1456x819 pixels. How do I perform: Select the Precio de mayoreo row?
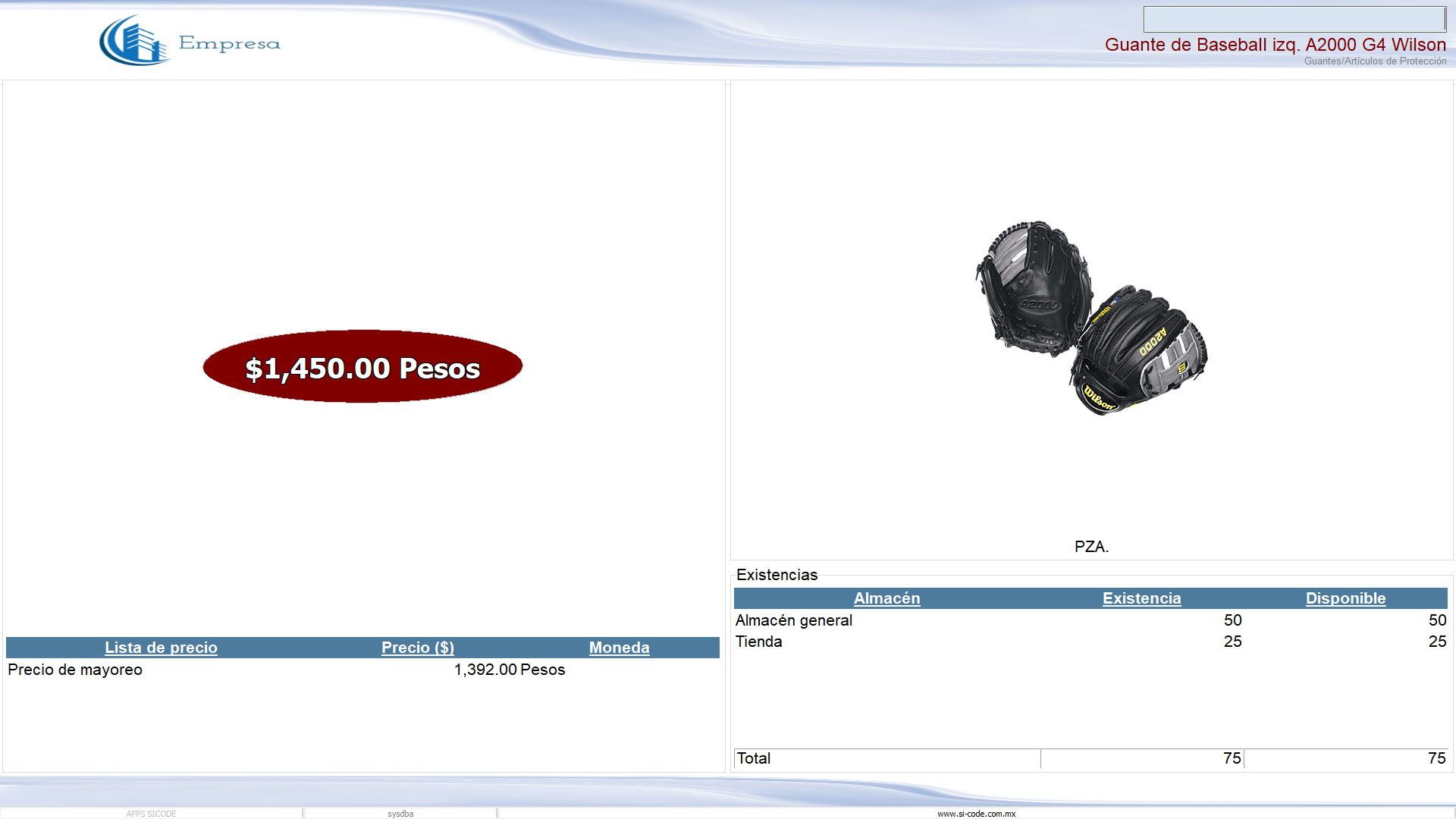click(x=75, y=670)
